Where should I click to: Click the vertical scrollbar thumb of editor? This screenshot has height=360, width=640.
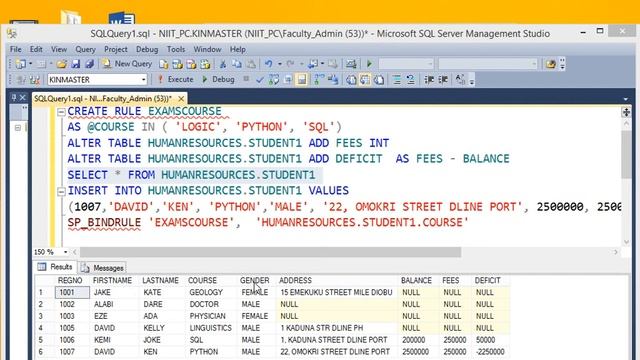coord(626,154)
